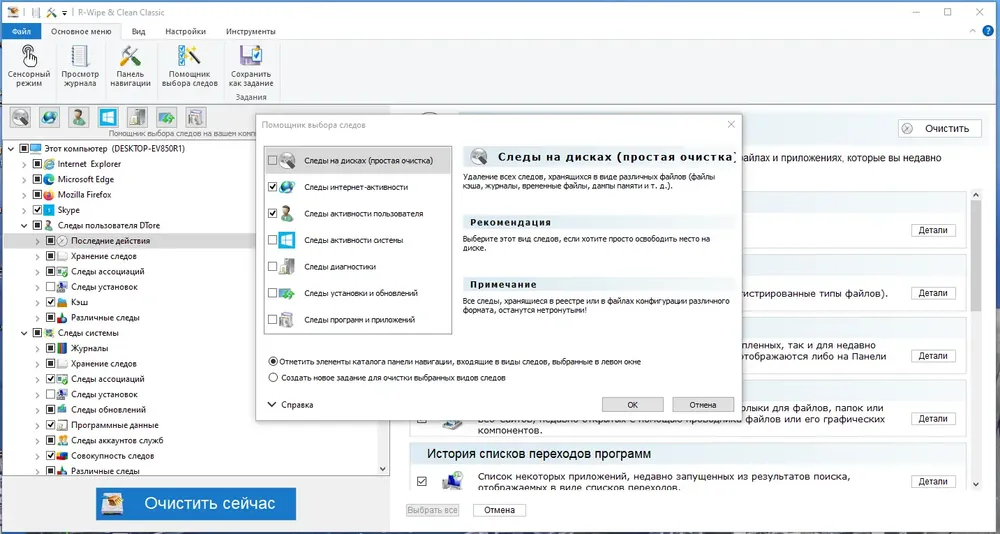Uncheck Следы интернет-активности checkbox in dialog

click(x=273, y=187)
